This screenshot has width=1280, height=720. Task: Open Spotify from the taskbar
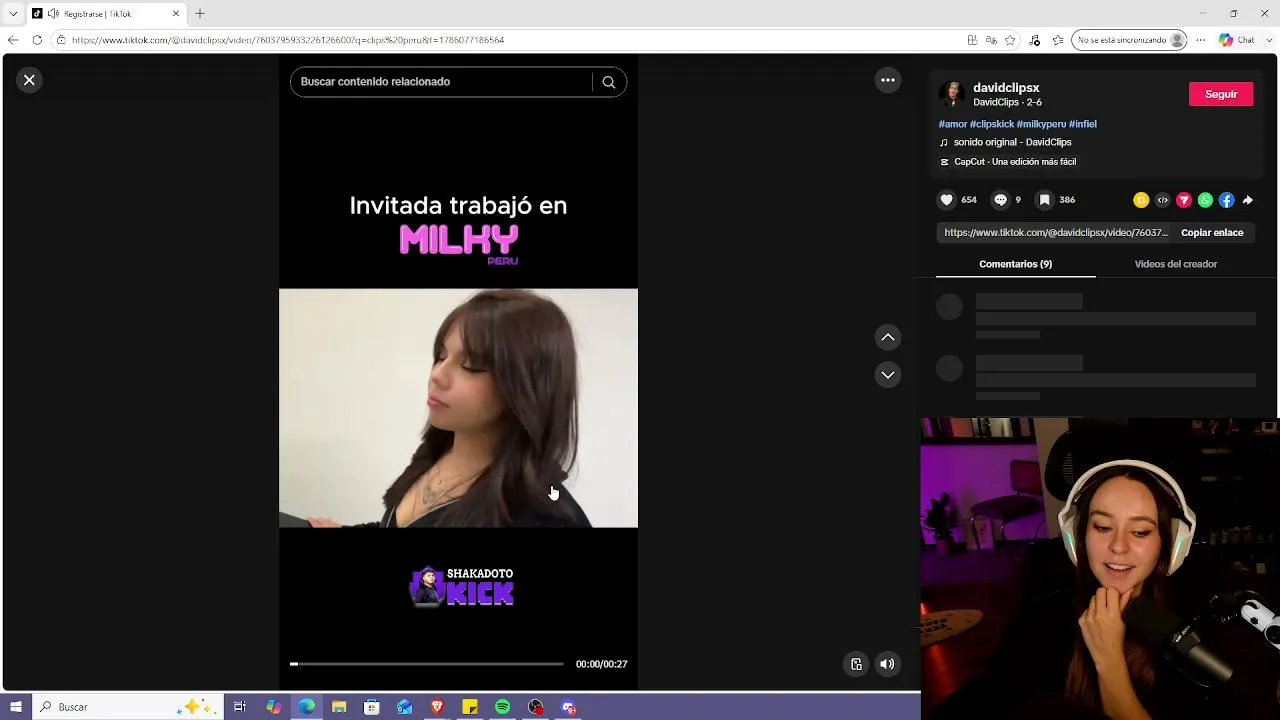(503, 707)
